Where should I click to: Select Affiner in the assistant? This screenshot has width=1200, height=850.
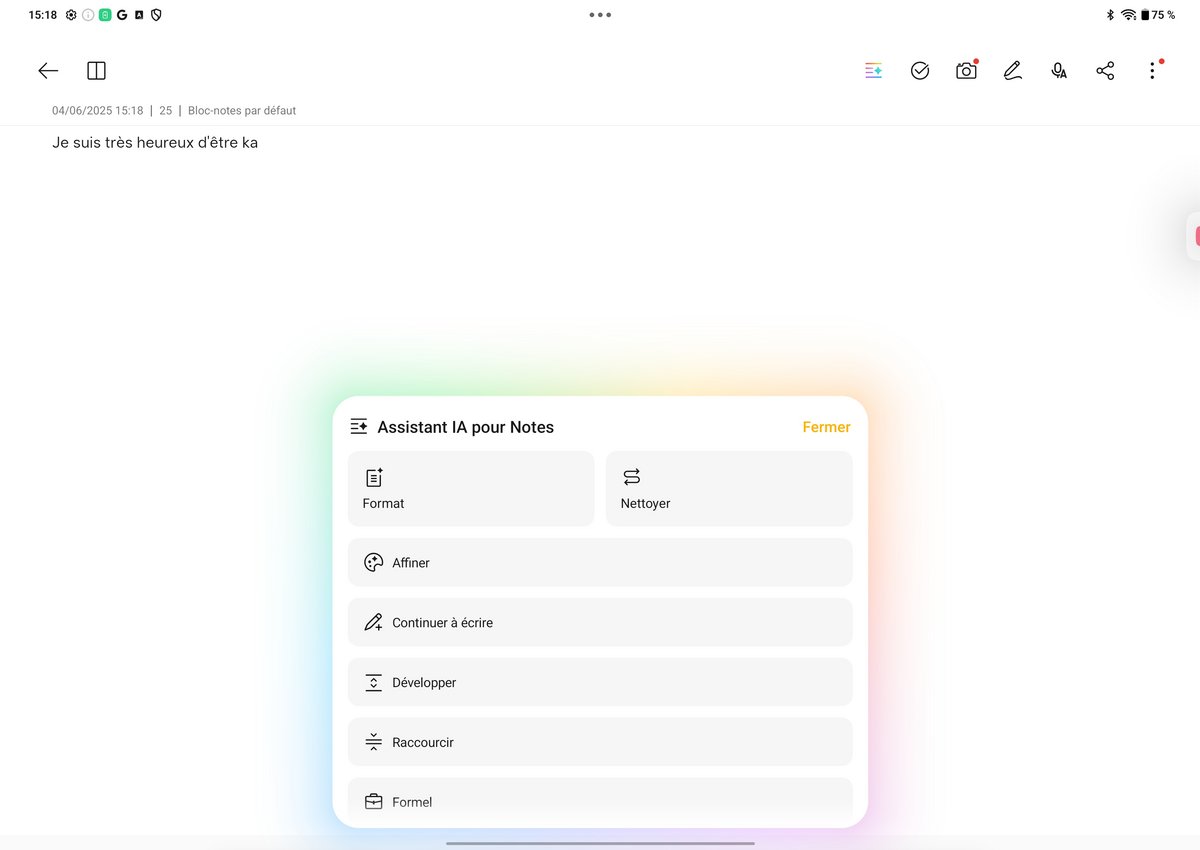(600, 563)
